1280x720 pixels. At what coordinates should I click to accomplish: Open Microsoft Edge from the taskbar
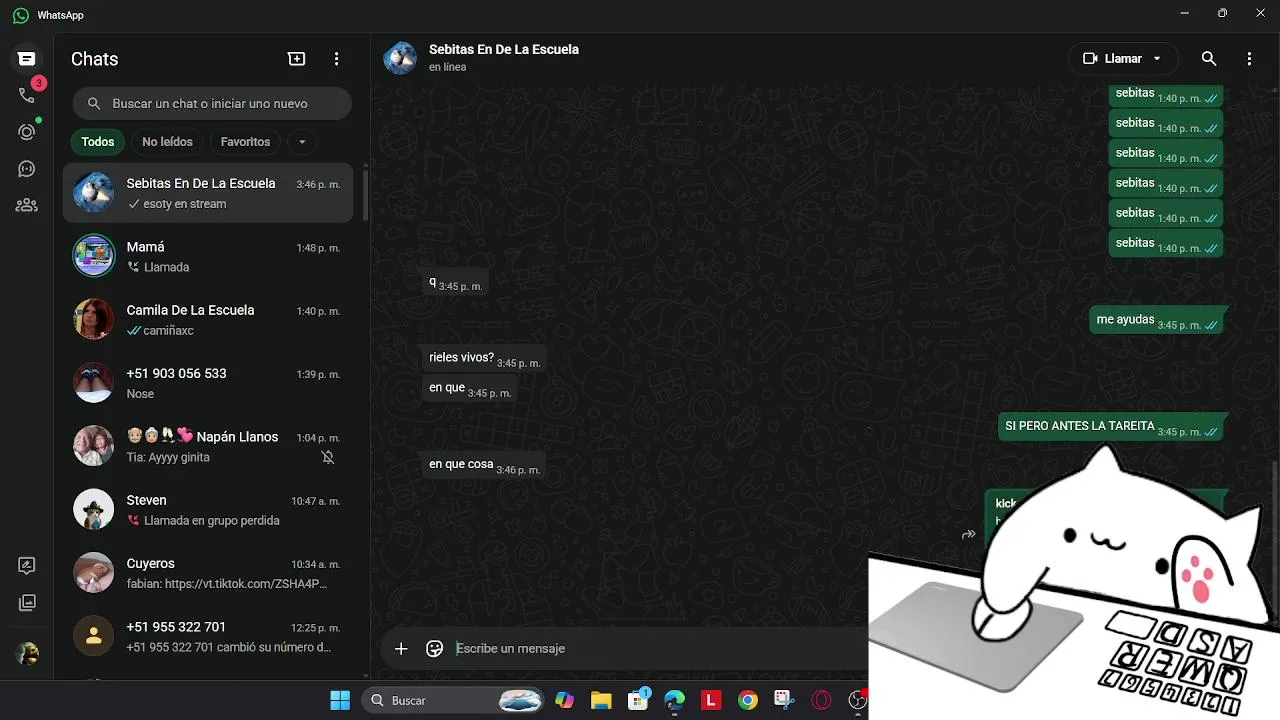click(x=675, y=700)
